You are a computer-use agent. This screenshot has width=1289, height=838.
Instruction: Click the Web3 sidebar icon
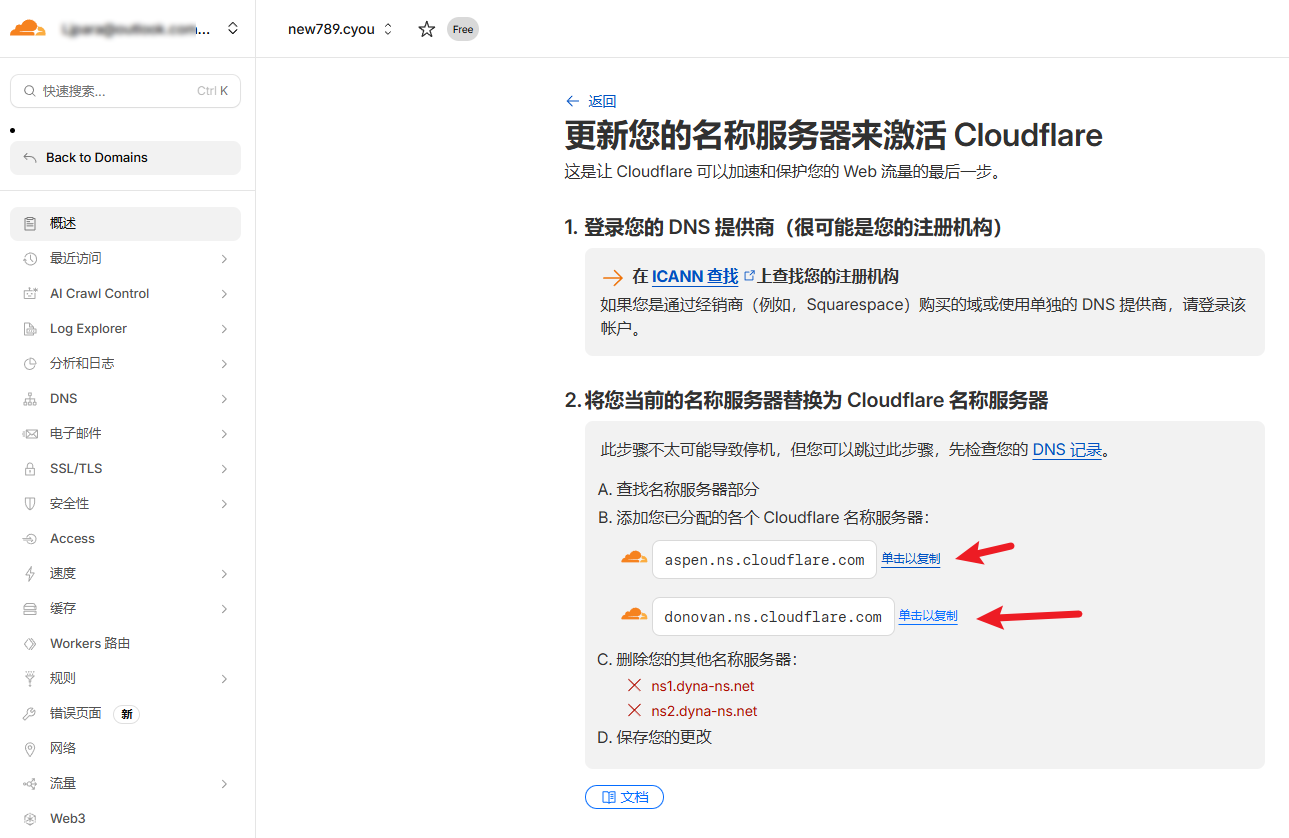click(x=30, y=819)
